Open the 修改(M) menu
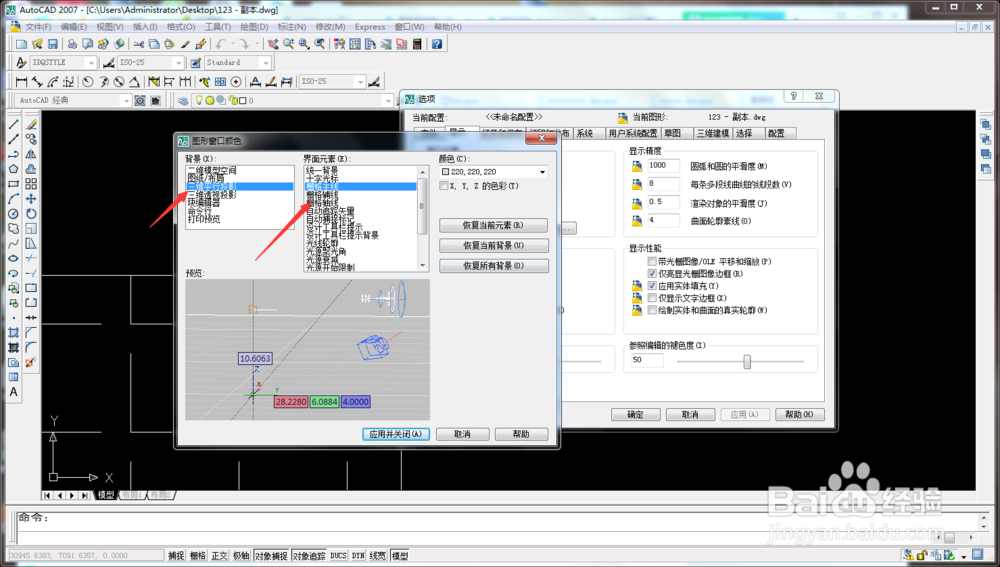This screenshot has height=567, width=1000. click(330, 27)
